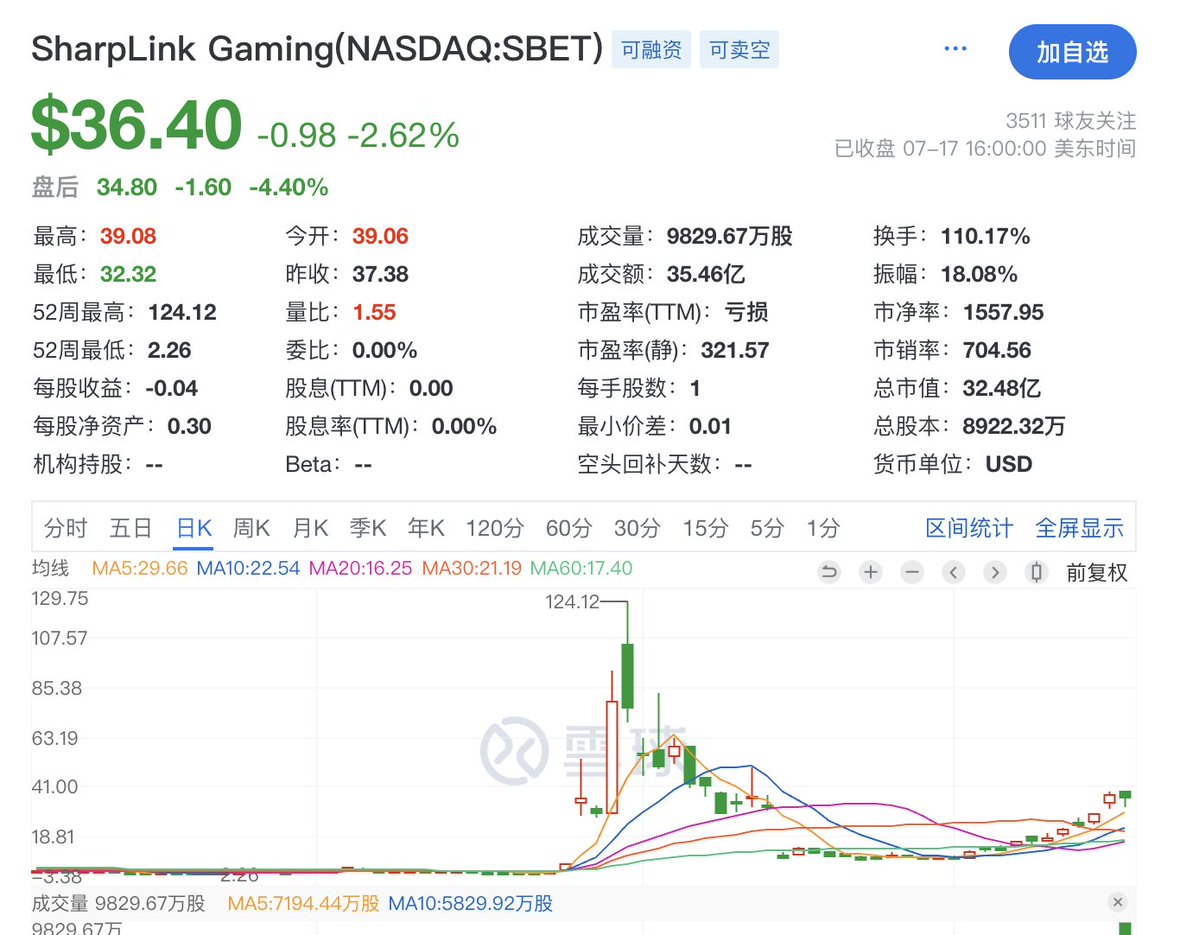Click the 均线 moving average label

pos(50,568)
